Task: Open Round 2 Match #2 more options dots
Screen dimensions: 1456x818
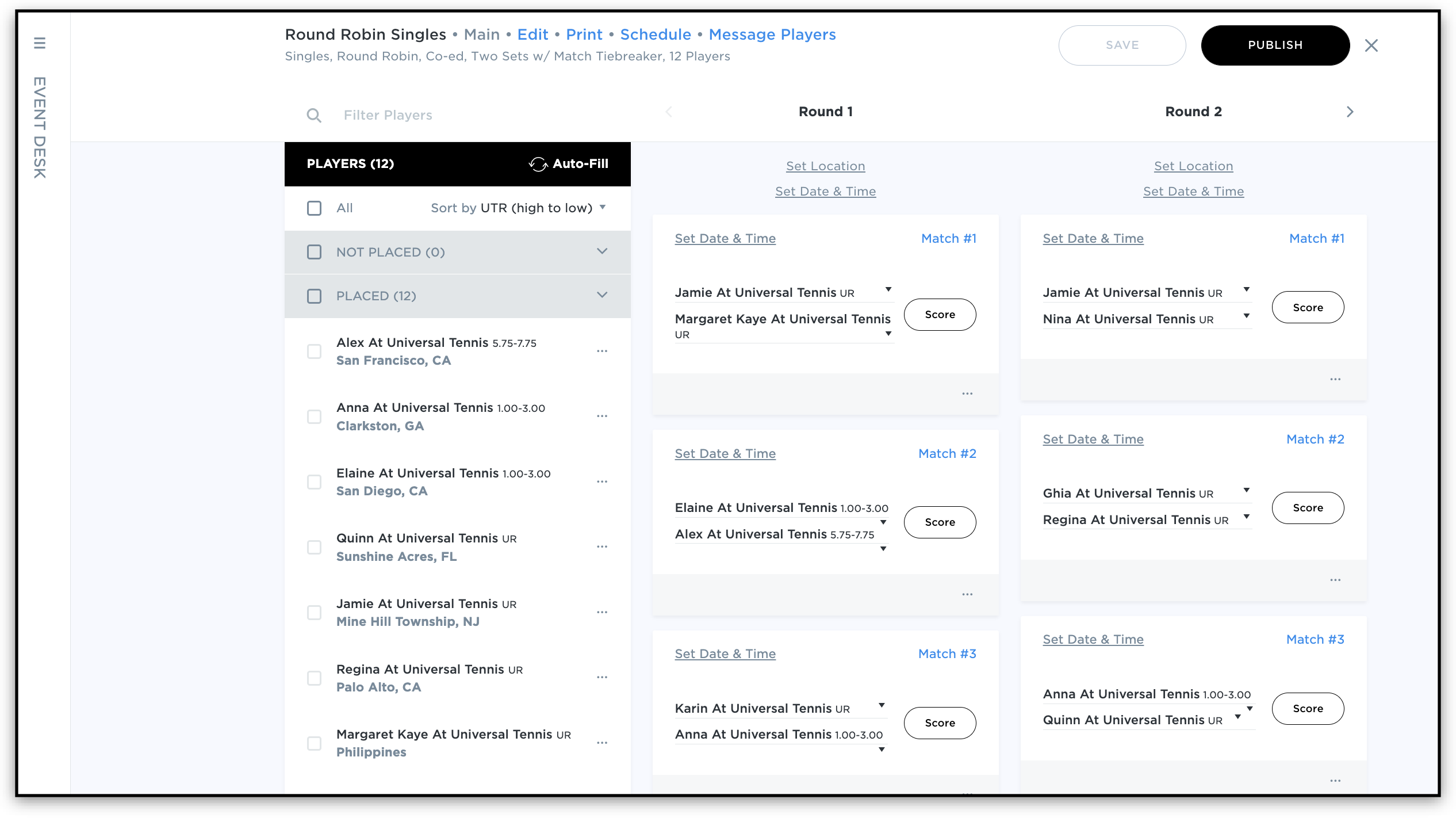Action: click(x=1335, y=580)
